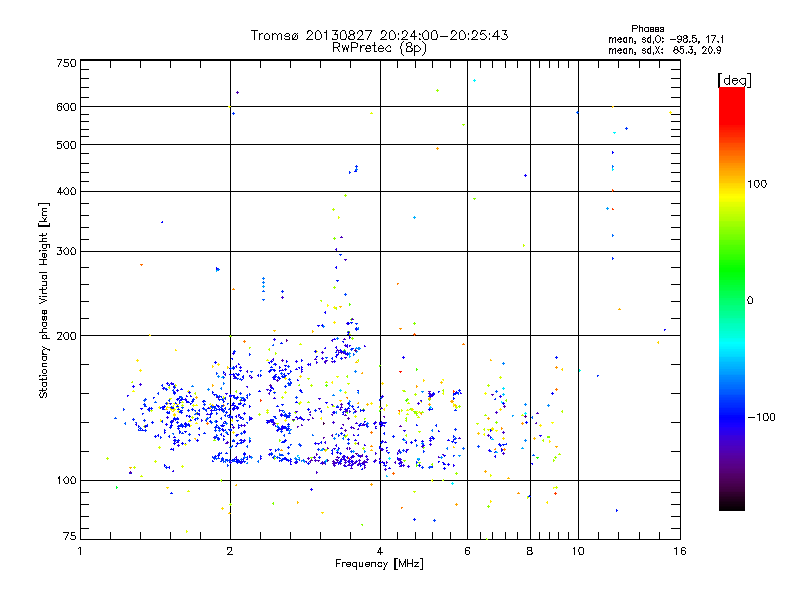The width and height of the screenshot is (800, 600).
Task: Select the 'mean, sd,O: -98.5, 17.1' statistic
Action: [x=666, y=39]
